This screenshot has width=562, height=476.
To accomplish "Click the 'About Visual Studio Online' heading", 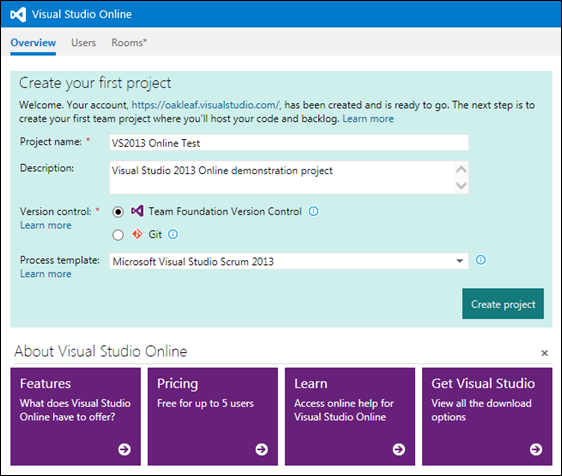I will (101, 351).
